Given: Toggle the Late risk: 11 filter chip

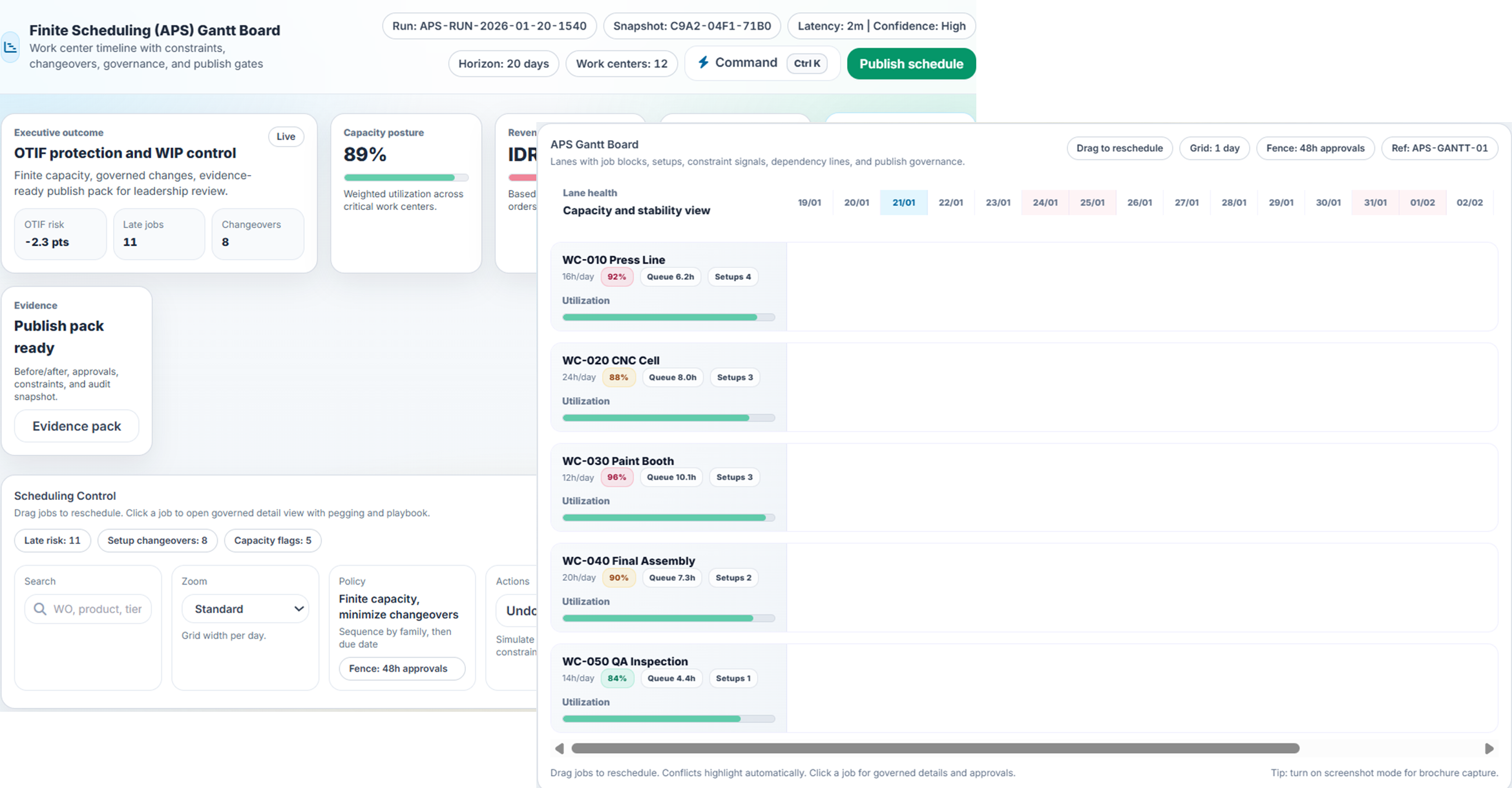Looking at the screenshot, I should (x=52, y=541).
